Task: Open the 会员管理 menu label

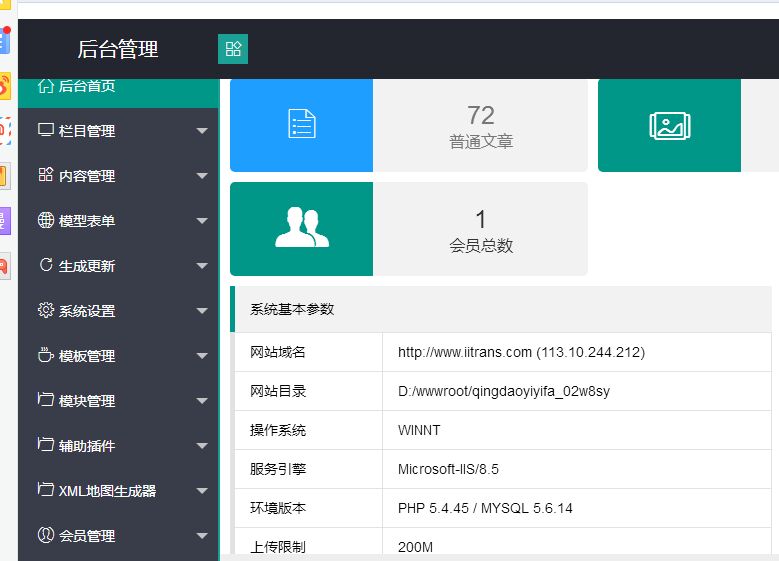Action: pyautogui.click(x=87, y=536)
